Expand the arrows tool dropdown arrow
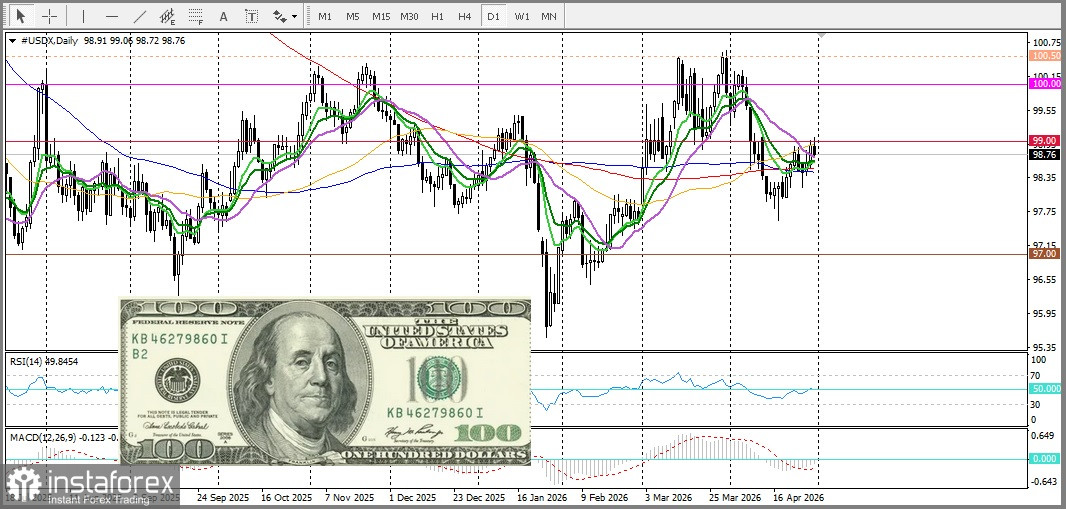The image size is (1066, 509). pos(295,16)
